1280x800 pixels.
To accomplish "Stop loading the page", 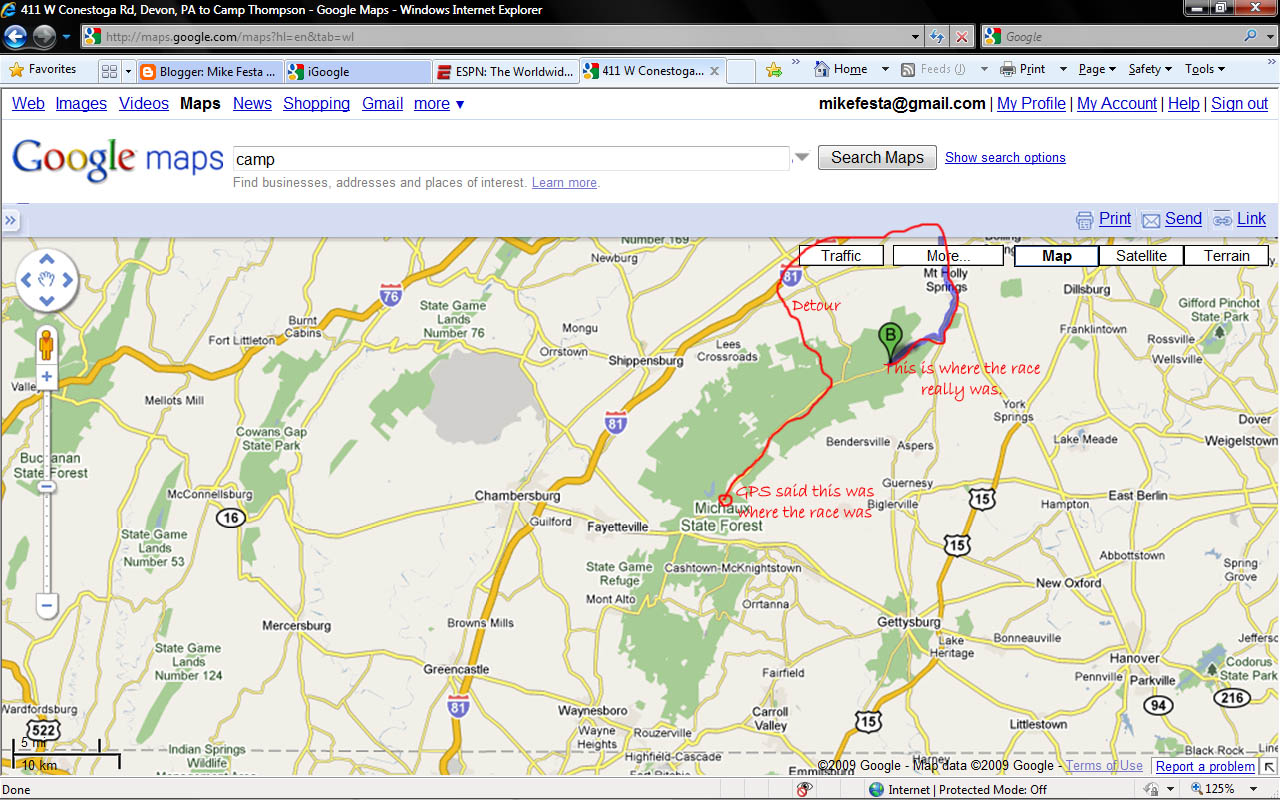I will pos(961,37).
